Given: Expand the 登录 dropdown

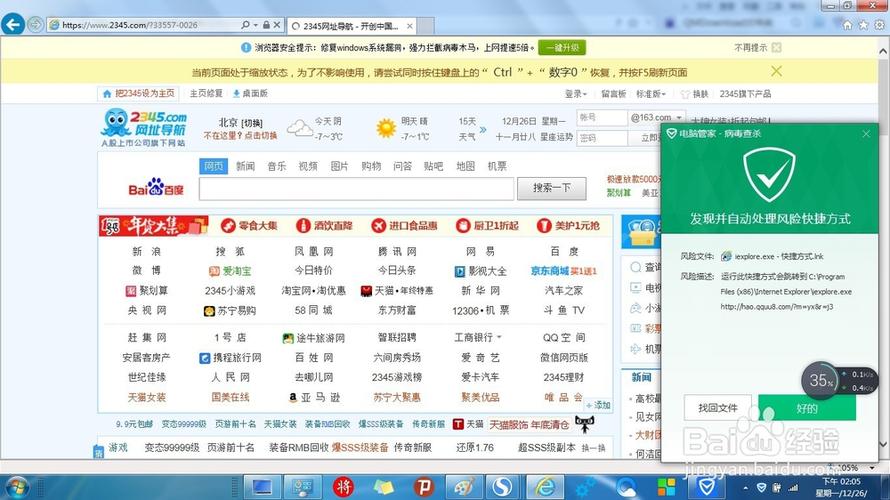Looking at the screenshot, I should coord(576,94).
